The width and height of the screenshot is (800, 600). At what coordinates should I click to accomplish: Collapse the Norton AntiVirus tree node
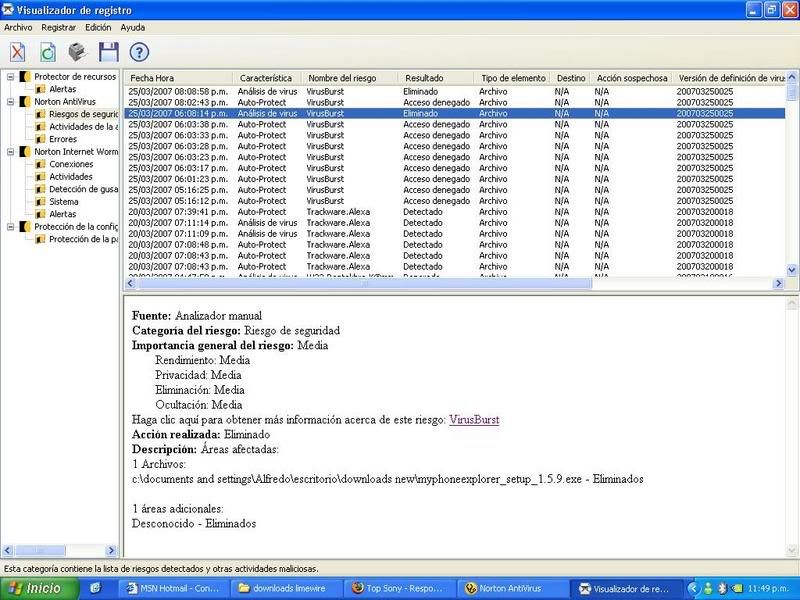point(10,102)
